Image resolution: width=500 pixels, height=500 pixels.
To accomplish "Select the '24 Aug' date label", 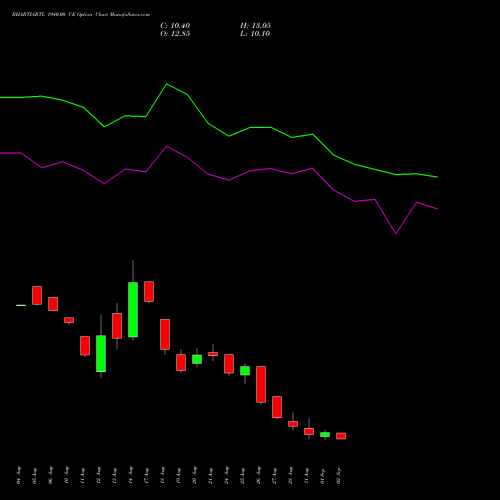I will [x=227, y=475].
